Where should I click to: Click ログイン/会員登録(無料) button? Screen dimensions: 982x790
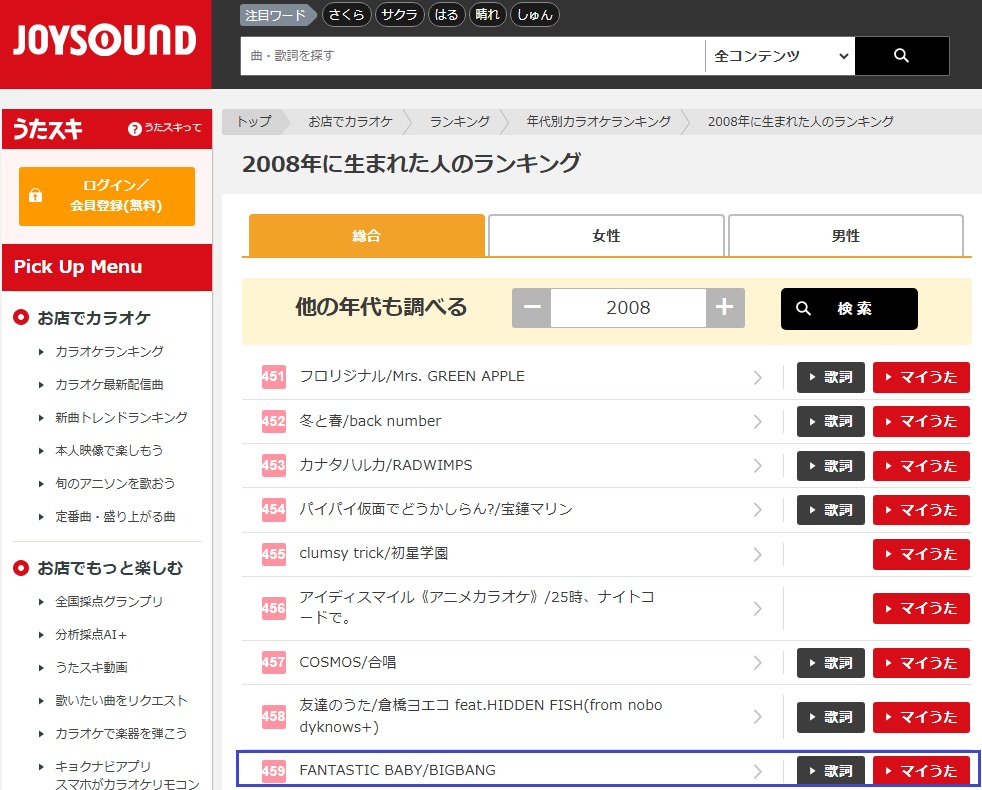(107, 196)
